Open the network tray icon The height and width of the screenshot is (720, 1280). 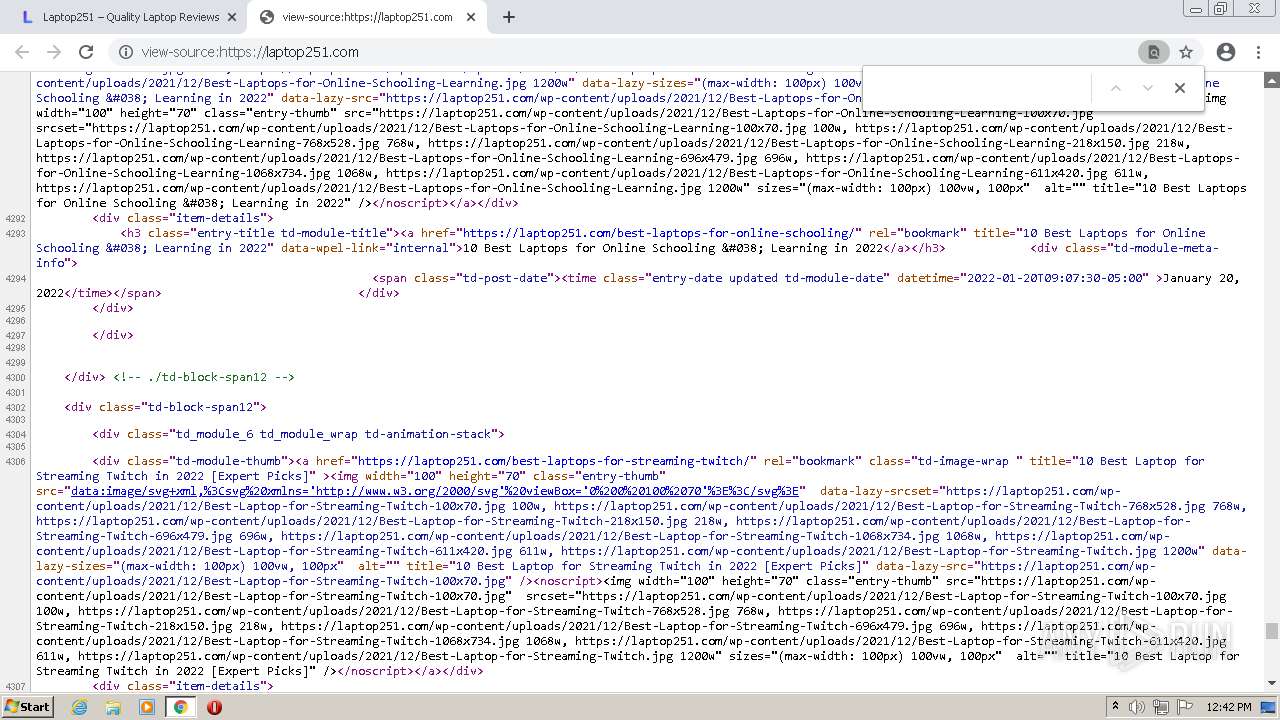[1161, 707]
